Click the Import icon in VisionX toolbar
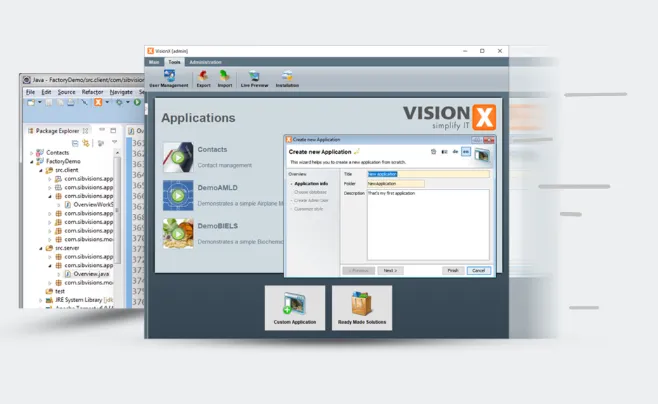This screenshot has height=404, width=658. pyautogui.click(x=225, y=78)
